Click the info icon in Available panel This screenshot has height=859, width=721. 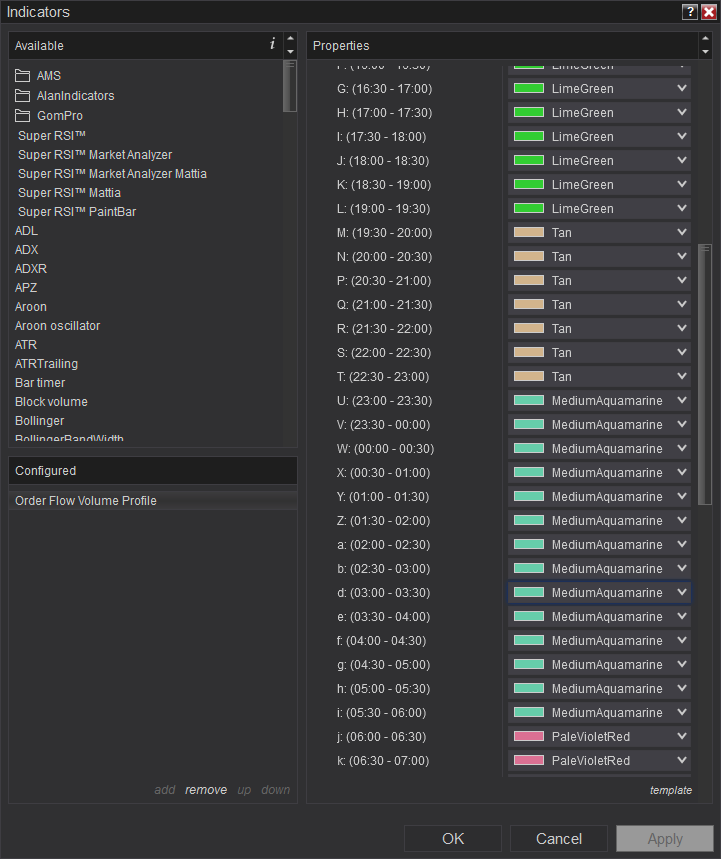272,44
